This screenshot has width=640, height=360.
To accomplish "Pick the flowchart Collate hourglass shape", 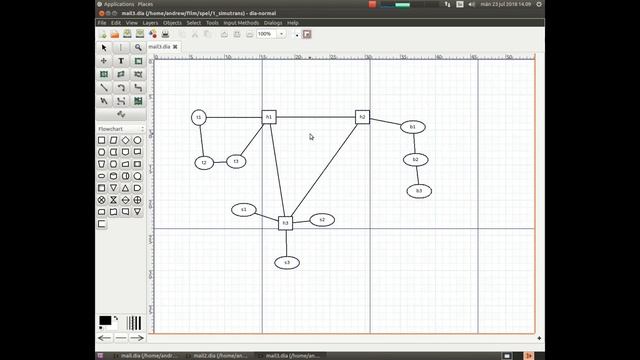I will pos(113,200).
